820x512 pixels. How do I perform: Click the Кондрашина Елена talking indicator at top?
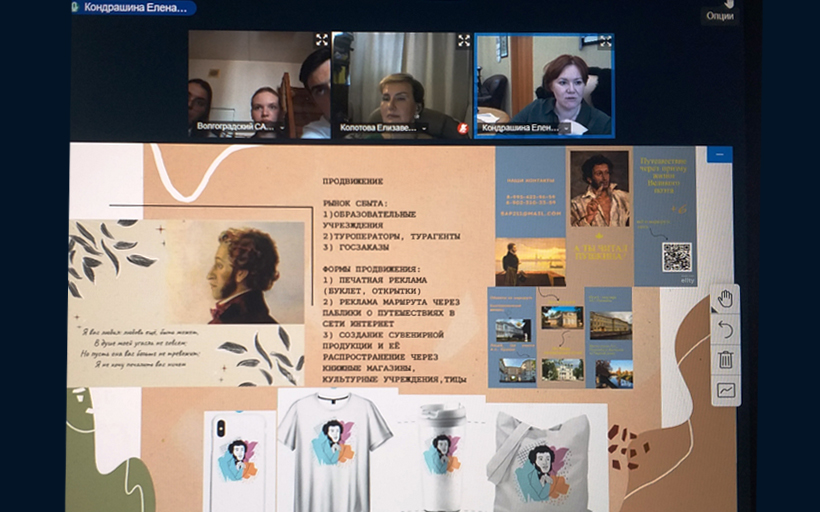pyautogui.click(x=134, y=8)
